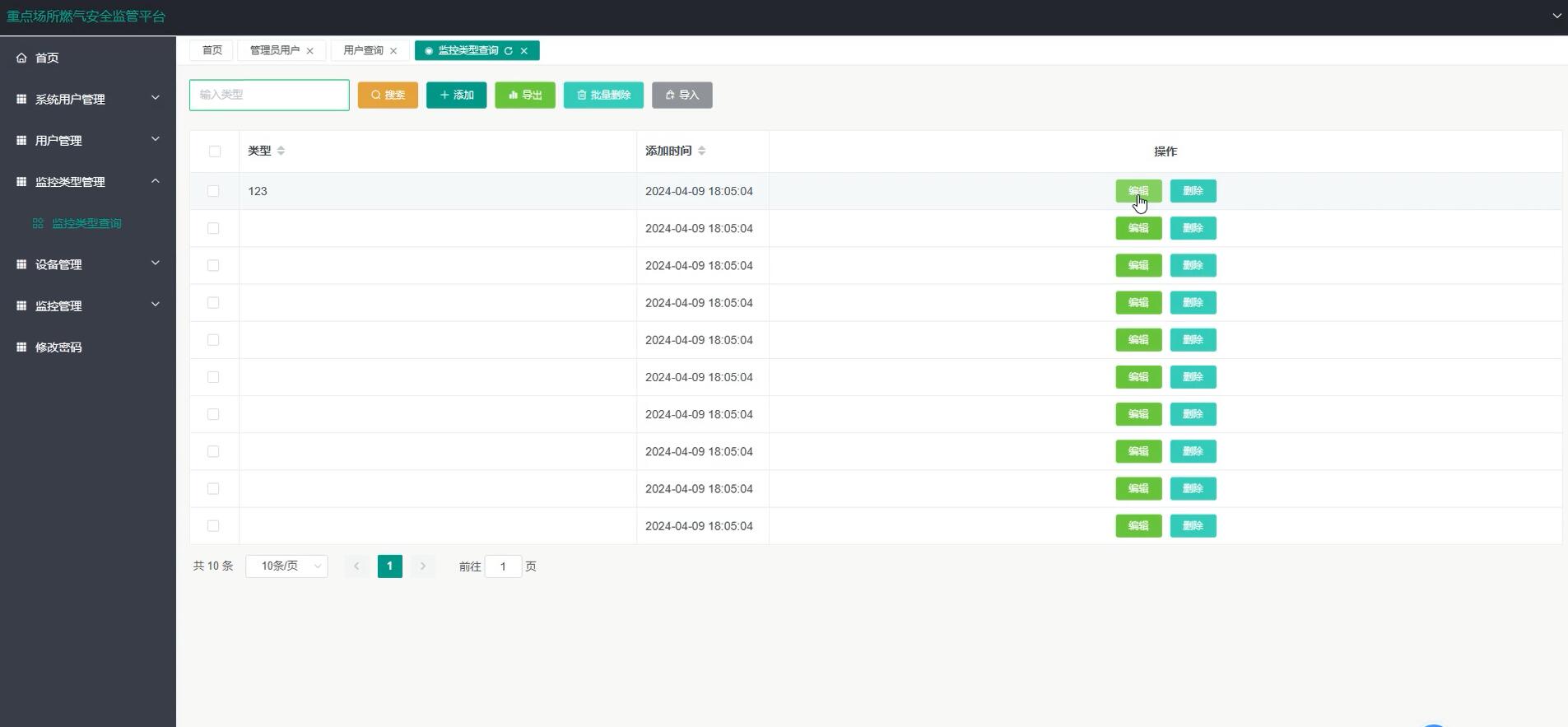Open the top-right header dropdown arrow

pyautogui.click(x=1556, y=16)
